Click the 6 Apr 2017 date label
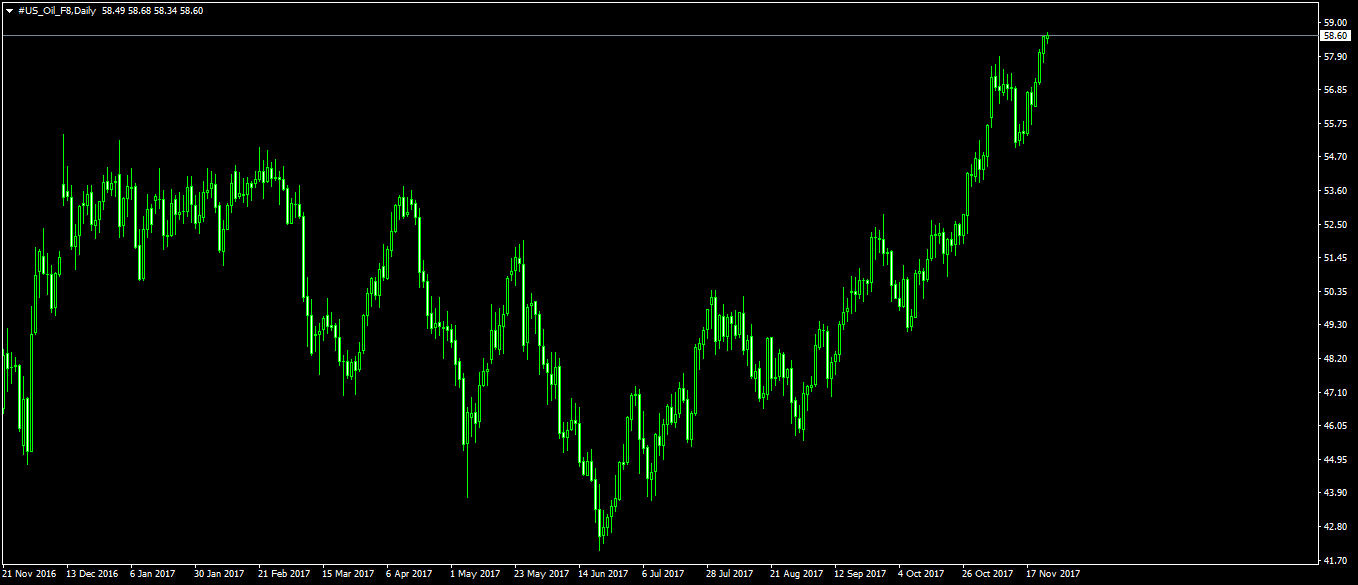This screenshot has height=585, width=1358. pos(409,574)
